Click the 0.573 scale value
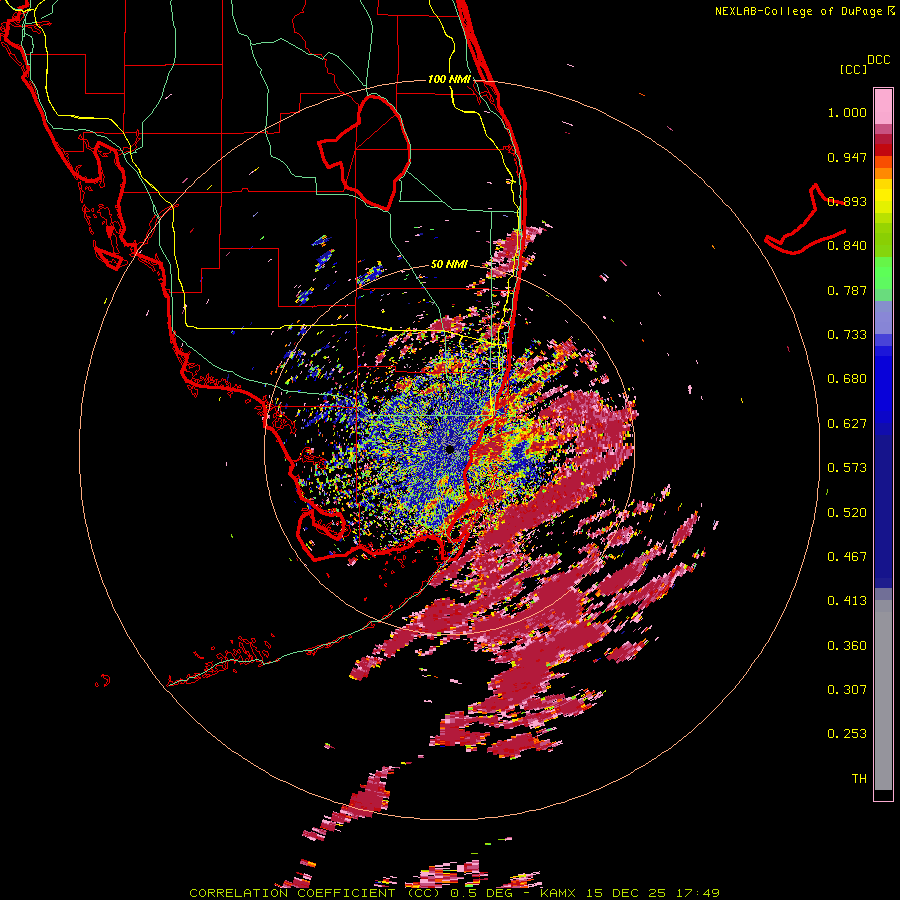The height and width of the screenshot is (900, 900). coord(847,468)
